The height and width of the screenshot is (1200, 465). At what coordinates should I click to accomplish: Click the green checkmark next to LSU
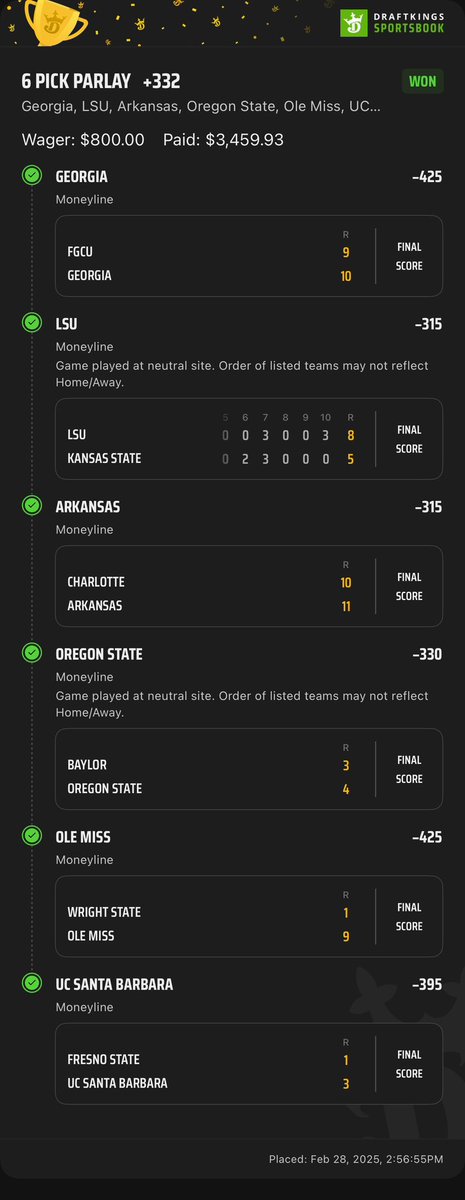click(x=32, y=324)
